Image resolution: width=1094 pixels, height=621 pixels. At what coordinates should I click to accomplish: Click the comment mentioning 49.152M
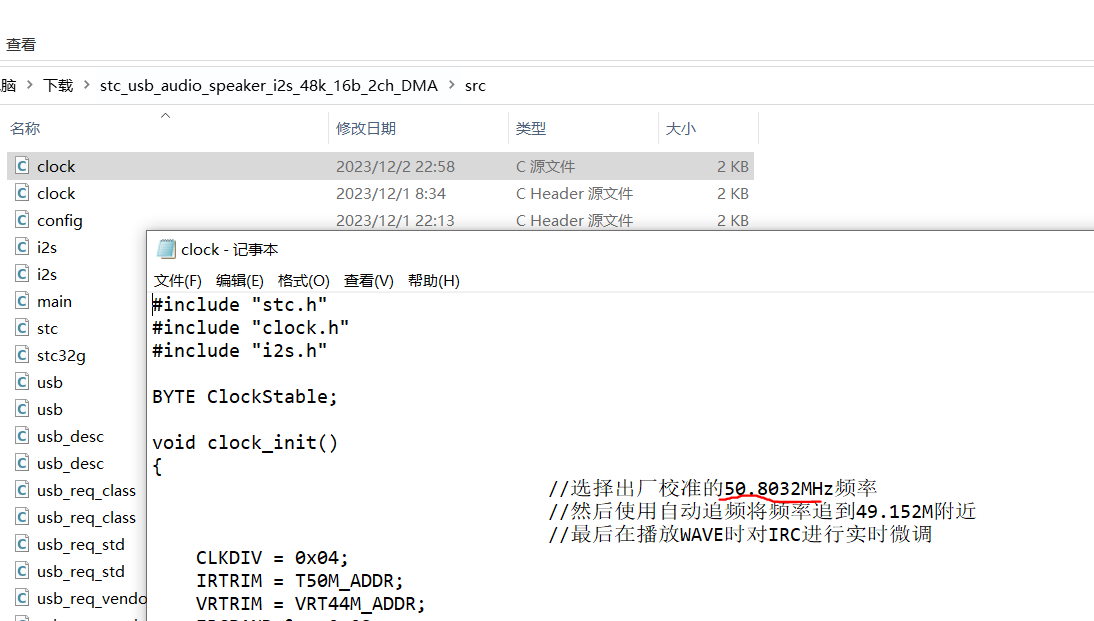pos(762,511)
